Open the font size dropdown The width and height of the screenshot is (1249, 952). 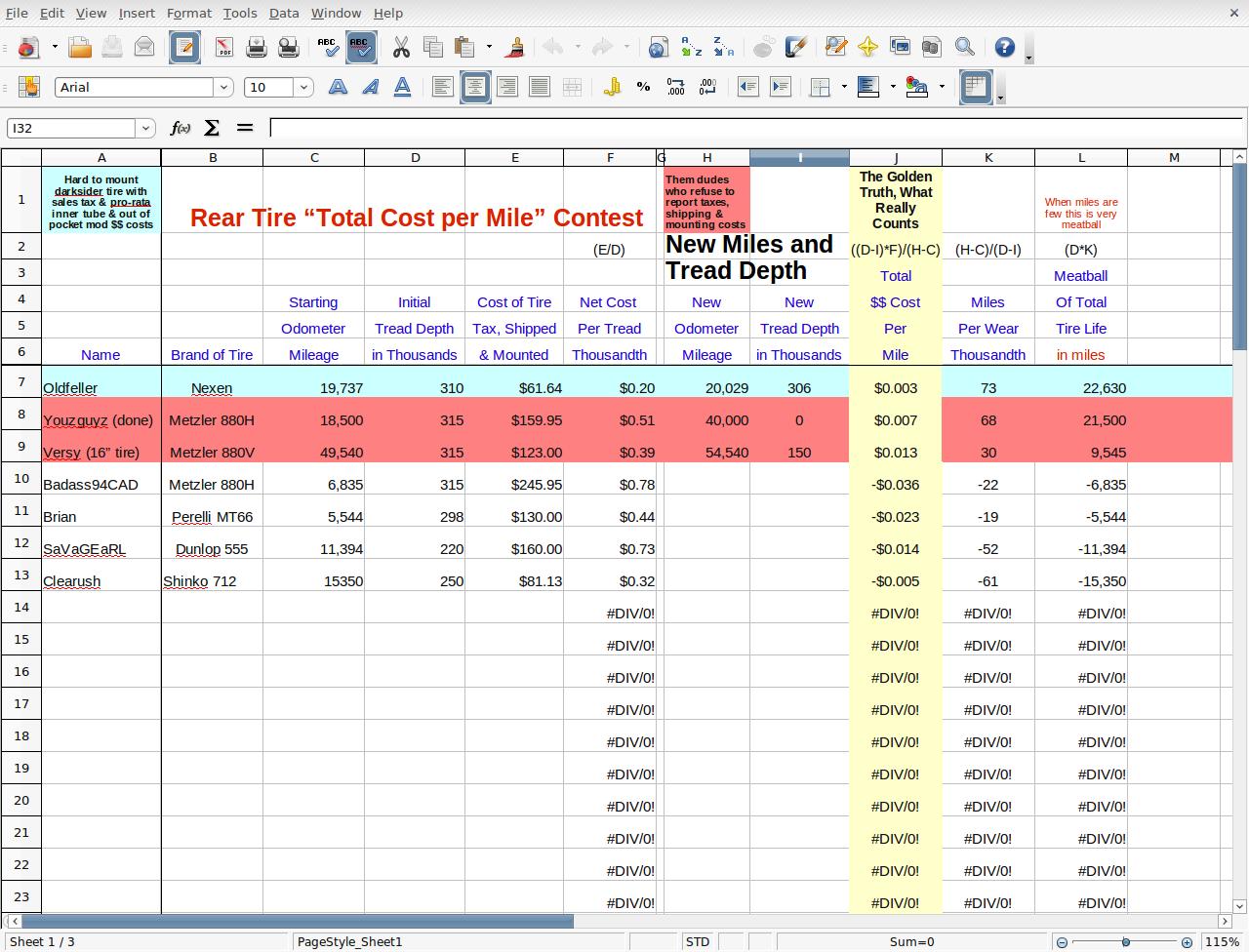(303, 87)
